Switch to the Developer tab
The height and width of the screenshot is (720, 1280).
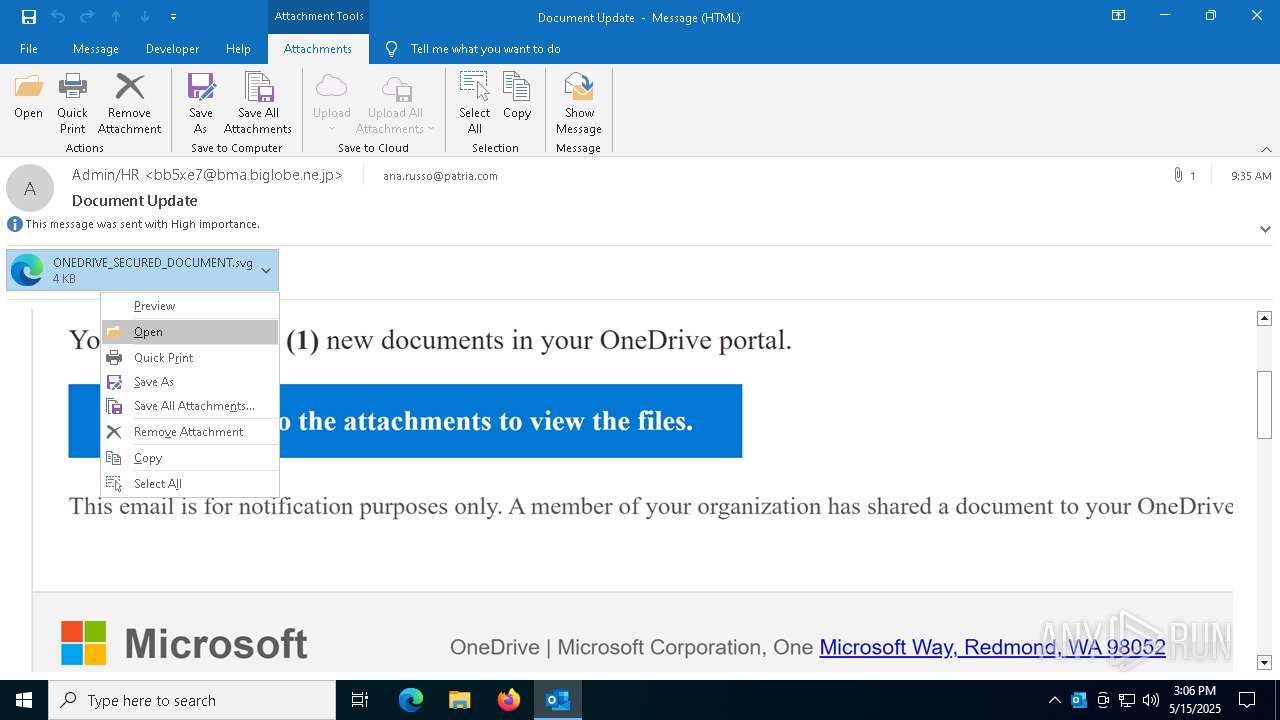click(172, 49)
